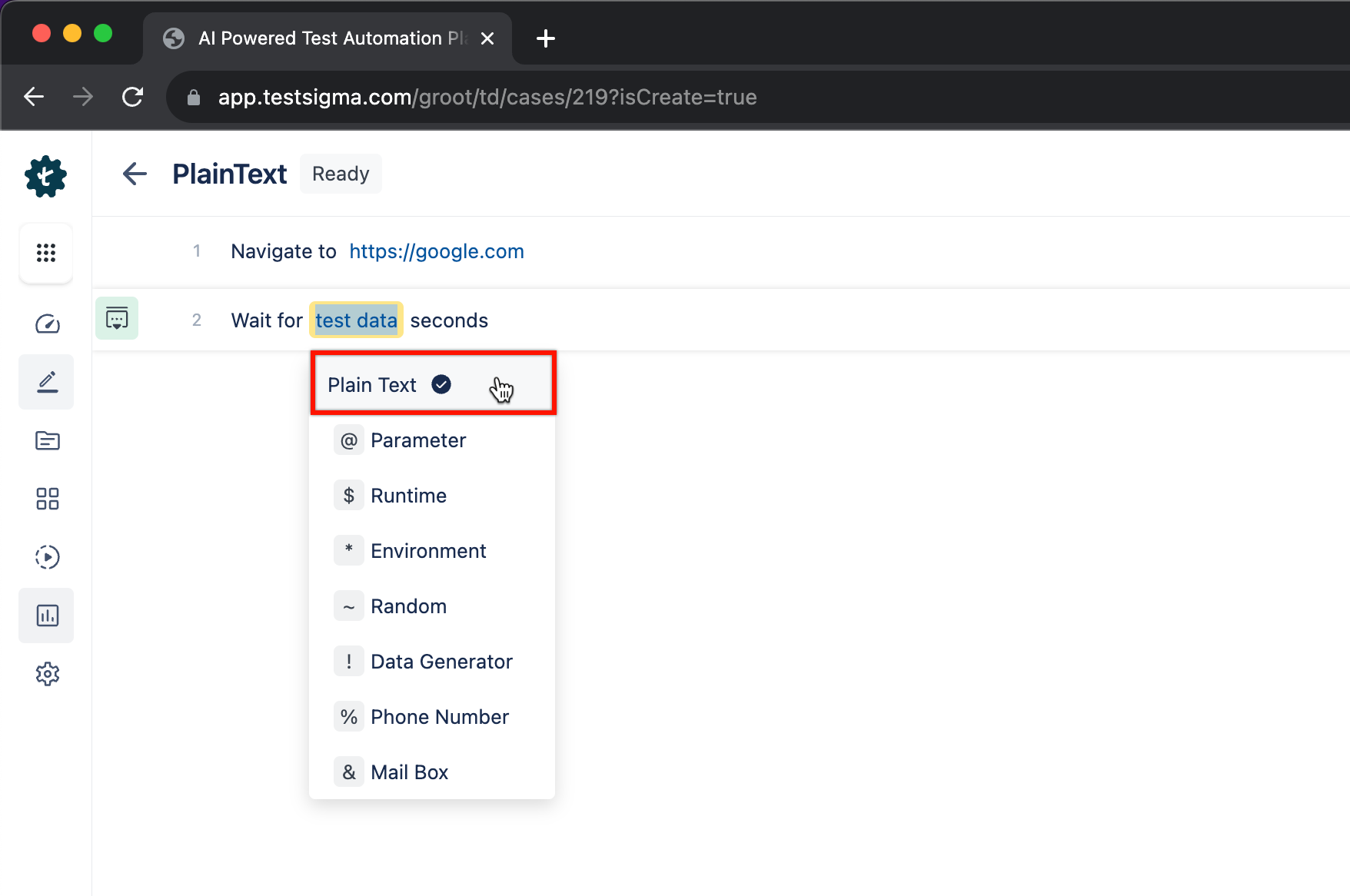Reload the page with the refresh icon
Screen dimensions: 1350x896
coord(132,97)
